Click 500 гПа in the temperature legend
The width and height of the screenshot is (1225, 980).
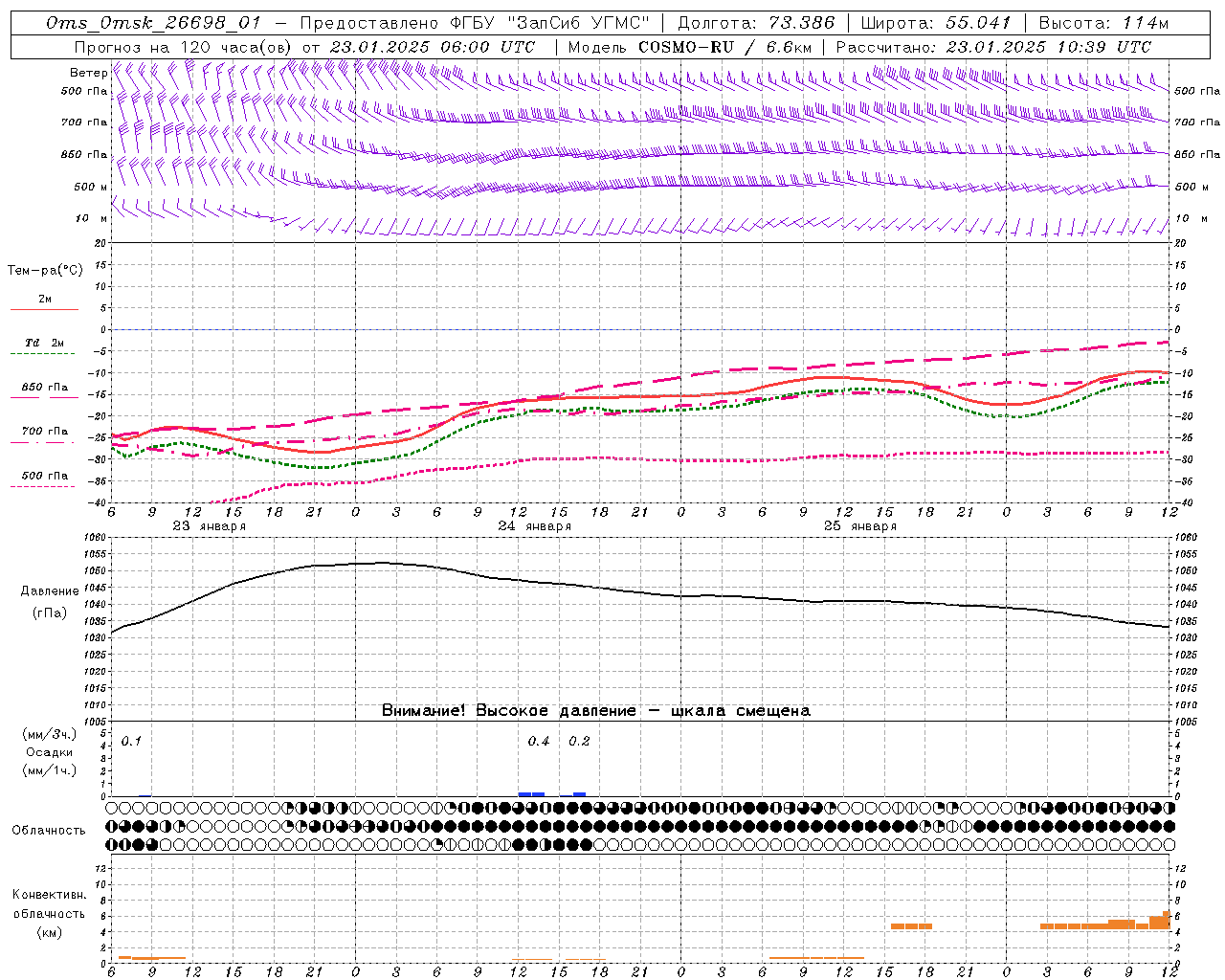pyautogui.click(x=45, y=476)
